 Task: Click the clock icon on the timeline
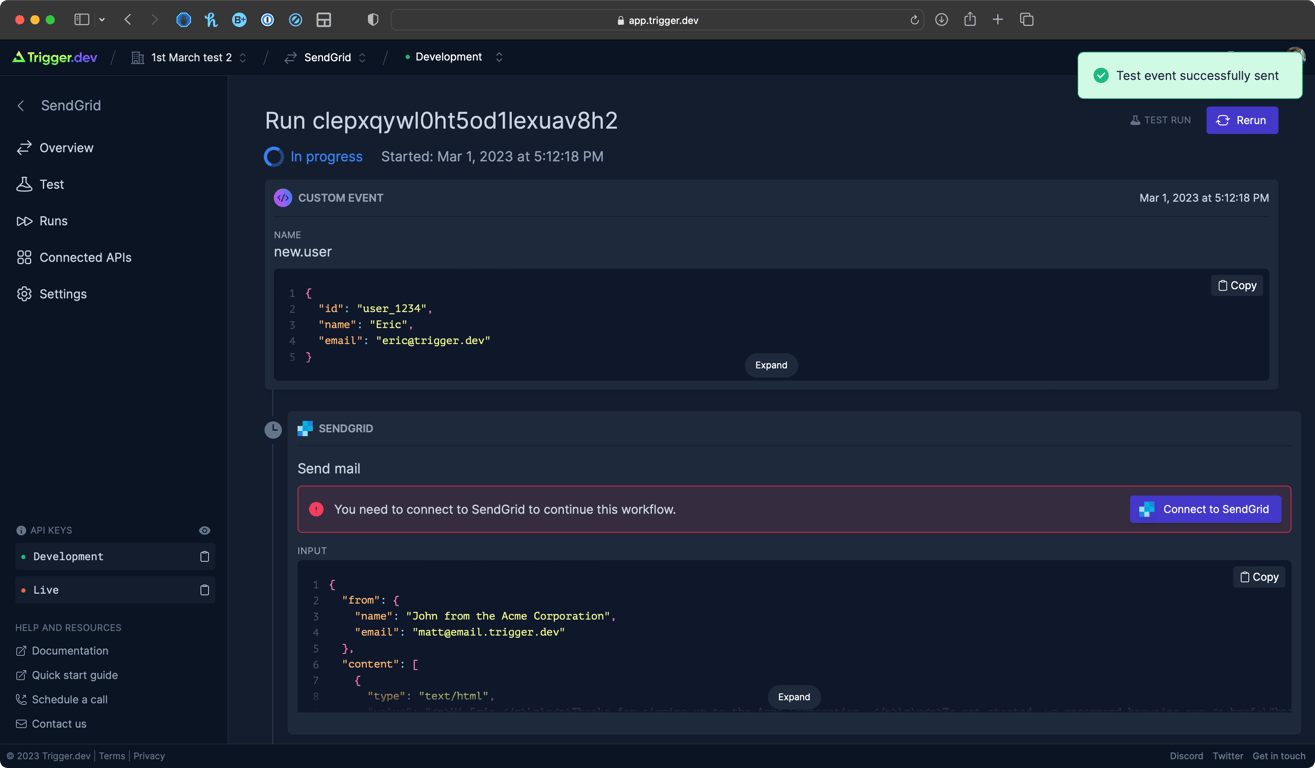click(x=273, y=430)
